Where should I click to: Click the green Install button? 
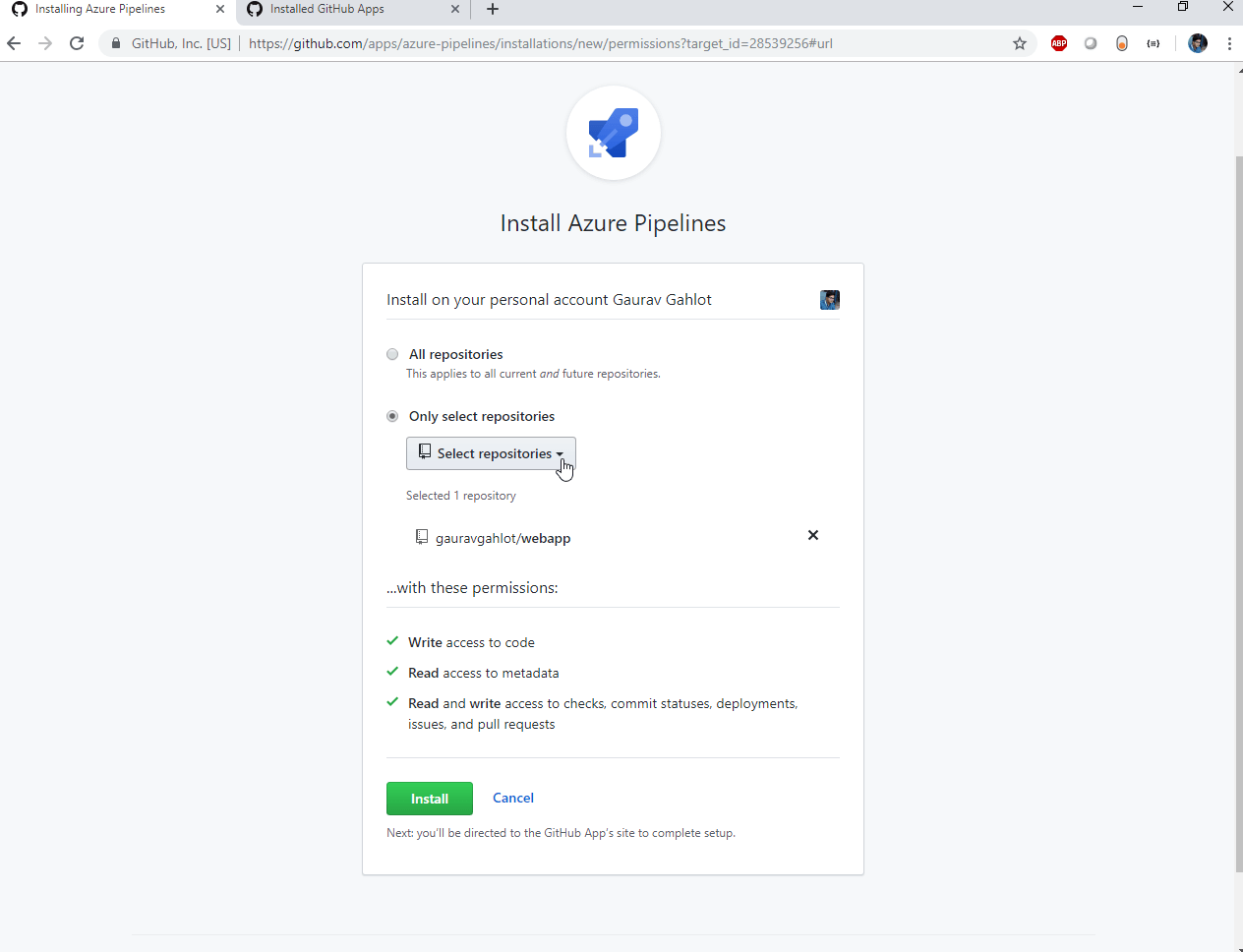(430, 799)
